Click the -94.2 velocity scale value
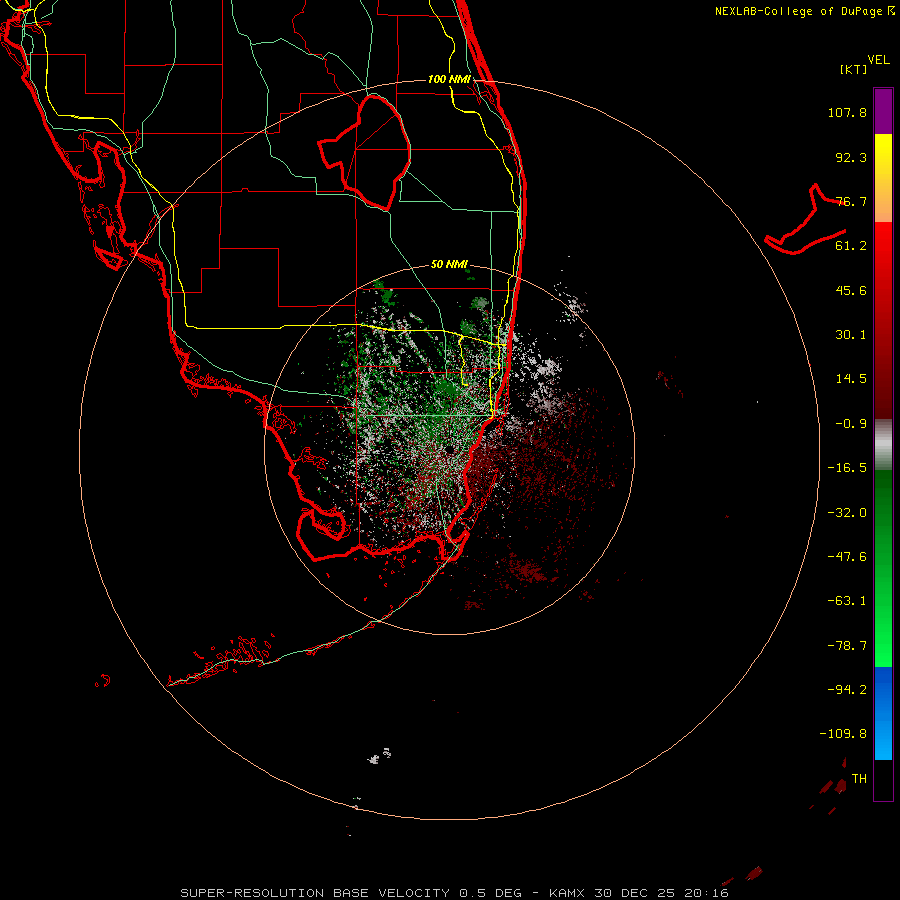Viewport: 900px width, 900px height. [x=847, y=689]
